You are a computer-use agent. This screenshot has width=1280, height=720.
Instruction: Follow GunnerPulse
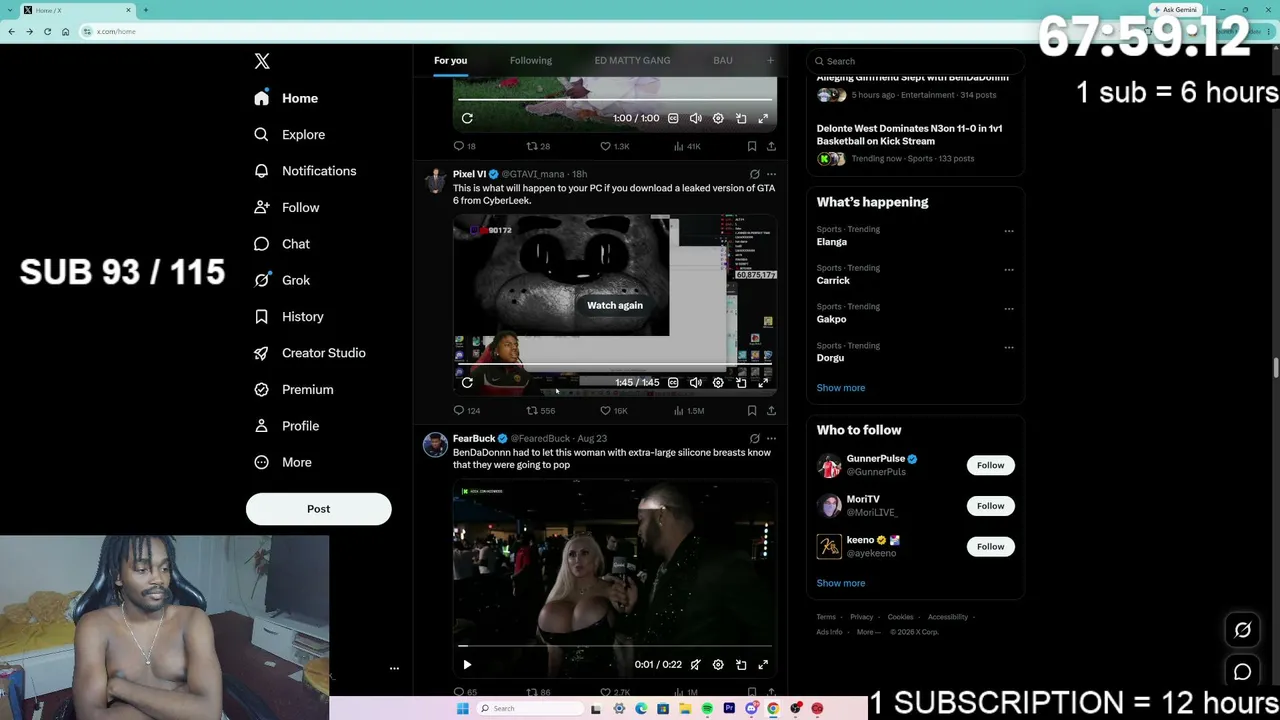tap(990, 465)
